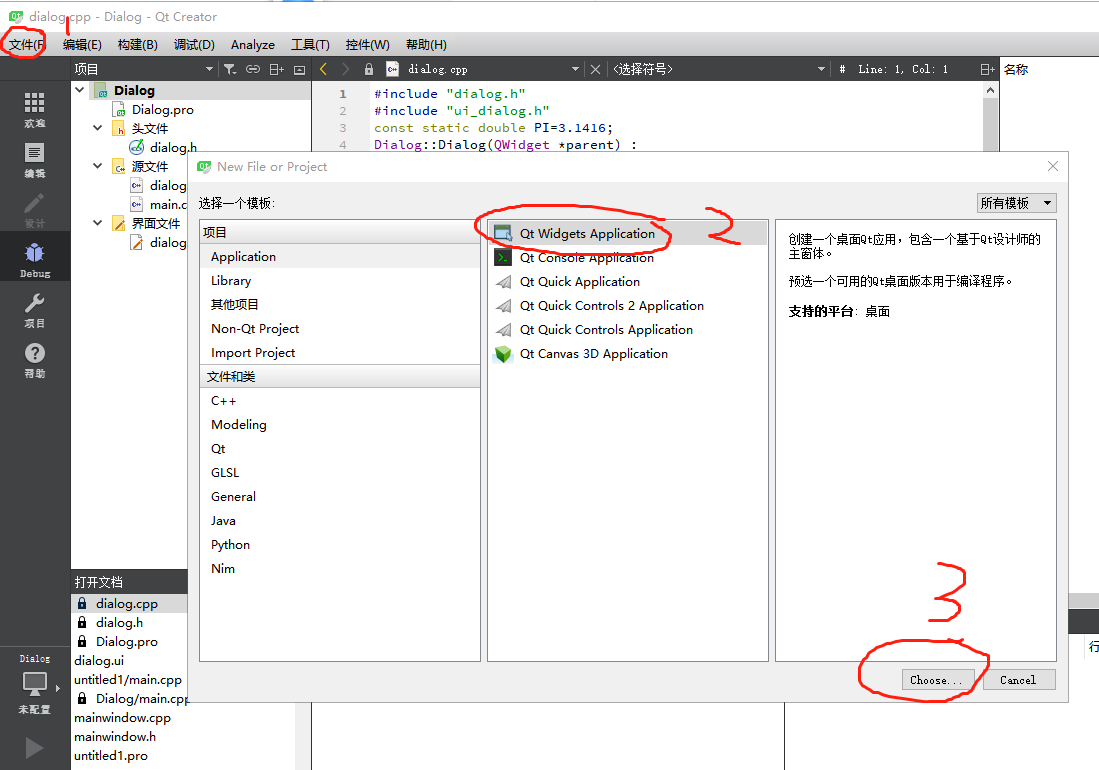
Task: Run the project with the play button
Action: point(34,747)
